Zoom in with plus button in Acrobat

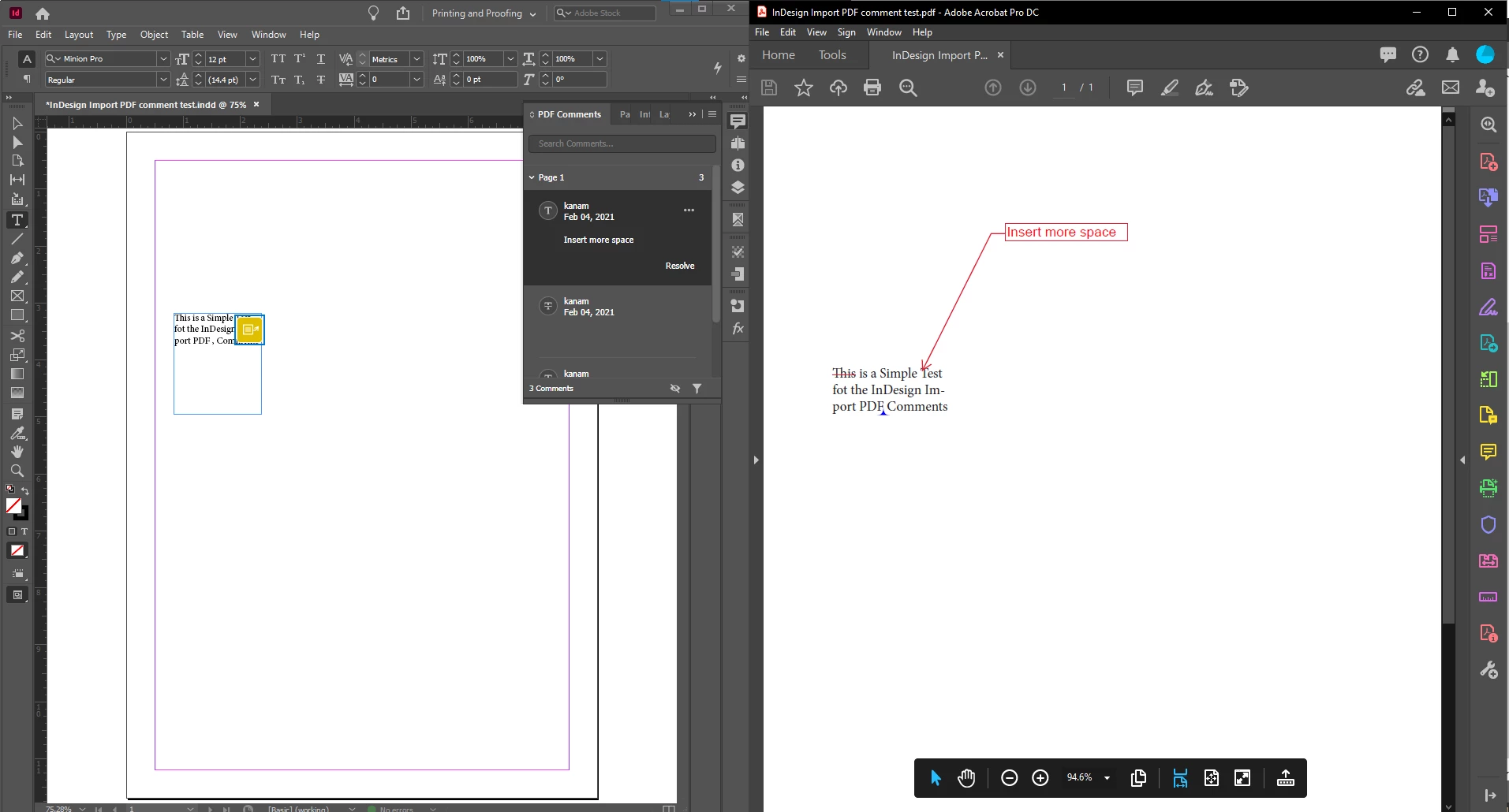(1040, 778)
